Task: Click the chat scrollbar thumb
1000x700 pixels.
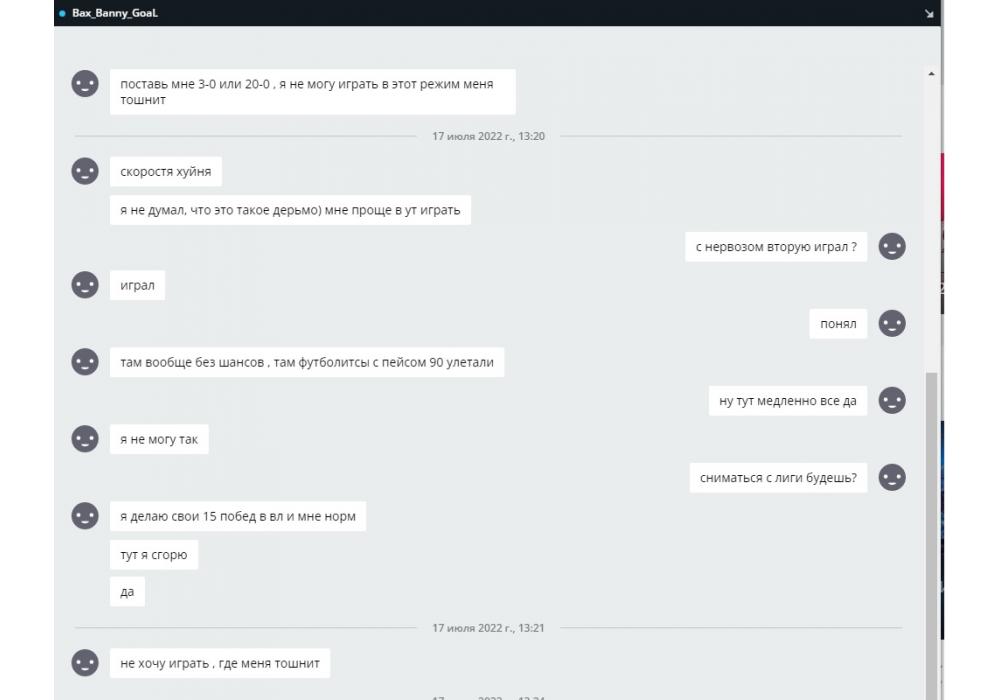Action: point(931,536)
